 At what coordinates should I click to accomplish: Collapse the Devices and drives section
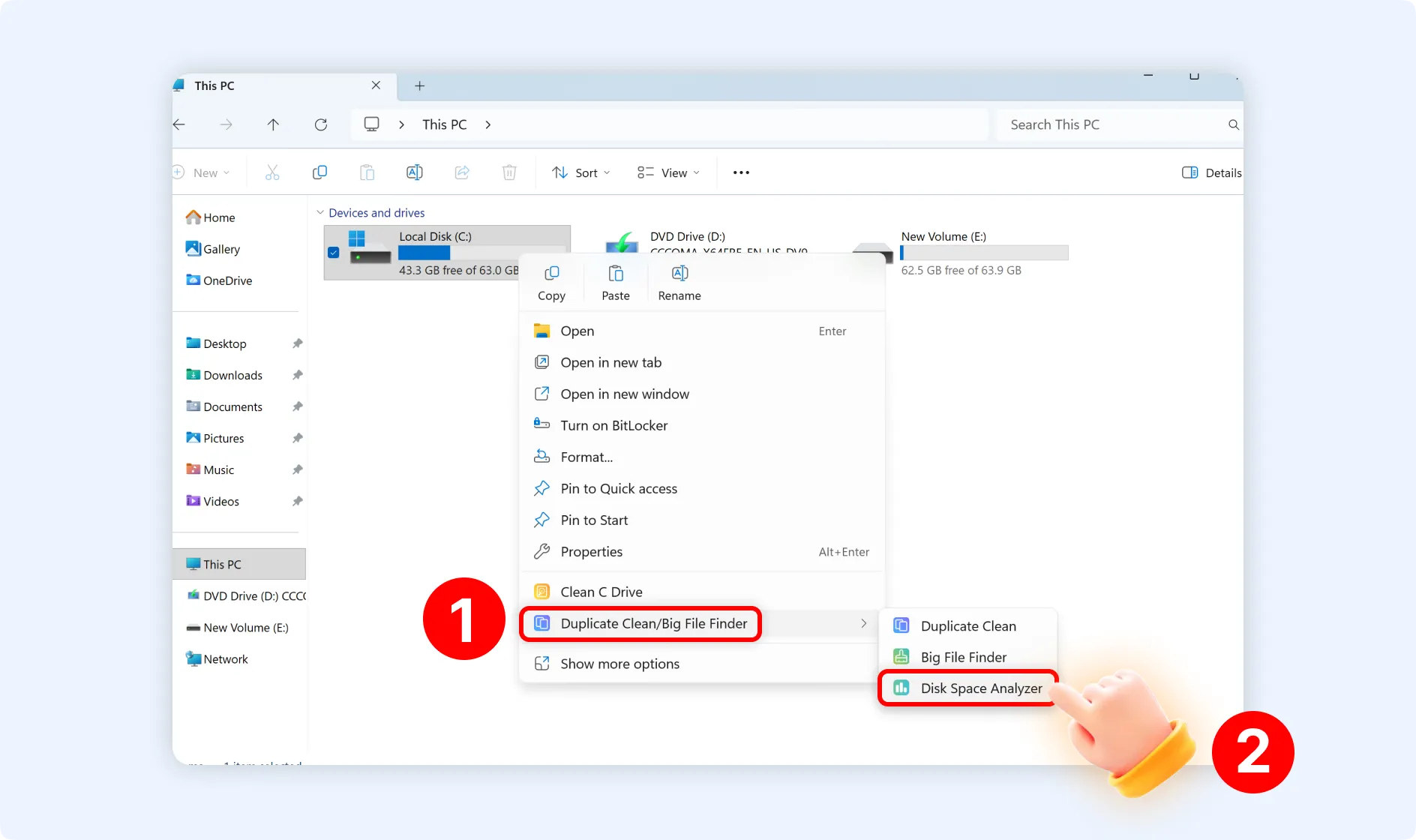(x=320, y=212)
